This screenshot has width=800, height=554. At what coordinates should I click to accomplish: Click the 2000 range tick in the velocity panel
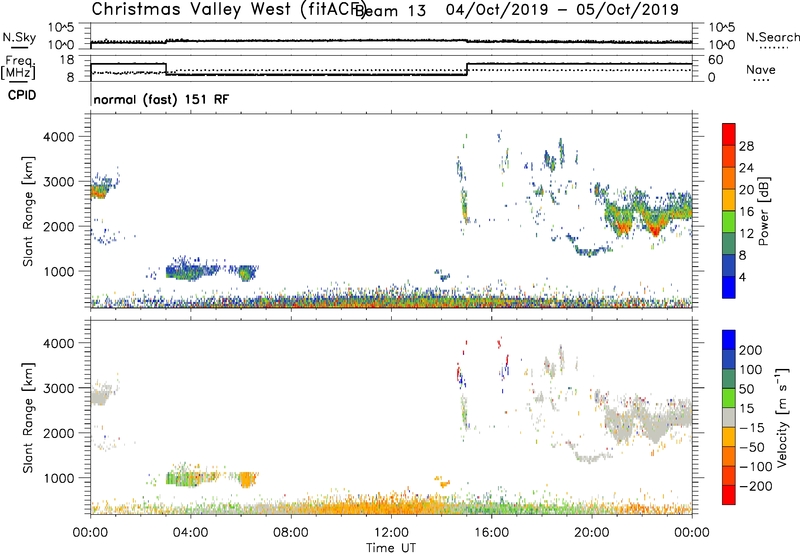click(x=58, y=433)
